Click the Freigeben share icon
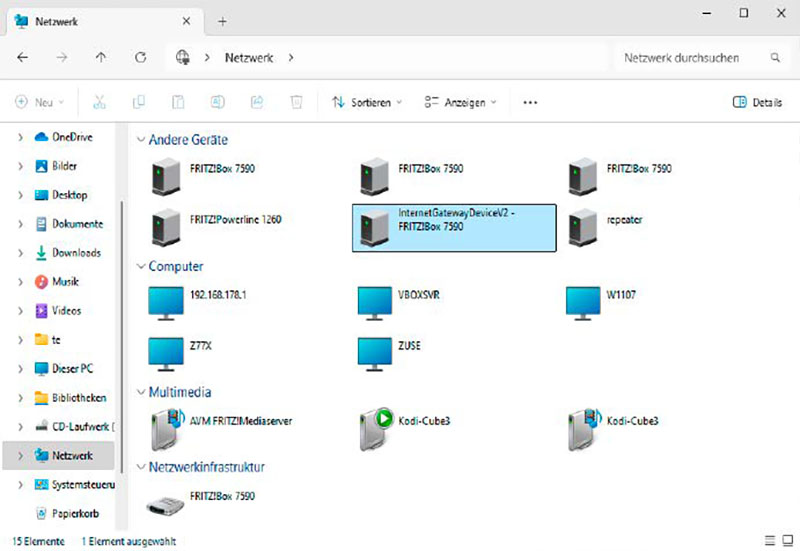 [257, 102]
